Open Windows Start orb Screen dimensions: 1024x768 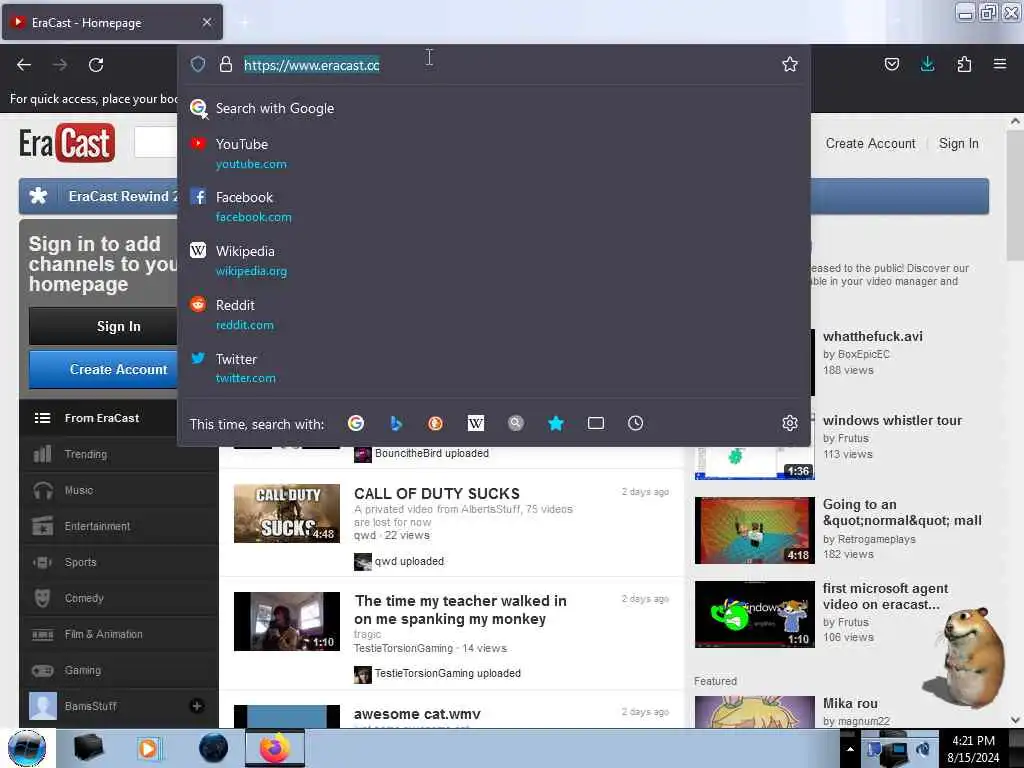click(27, 748)
